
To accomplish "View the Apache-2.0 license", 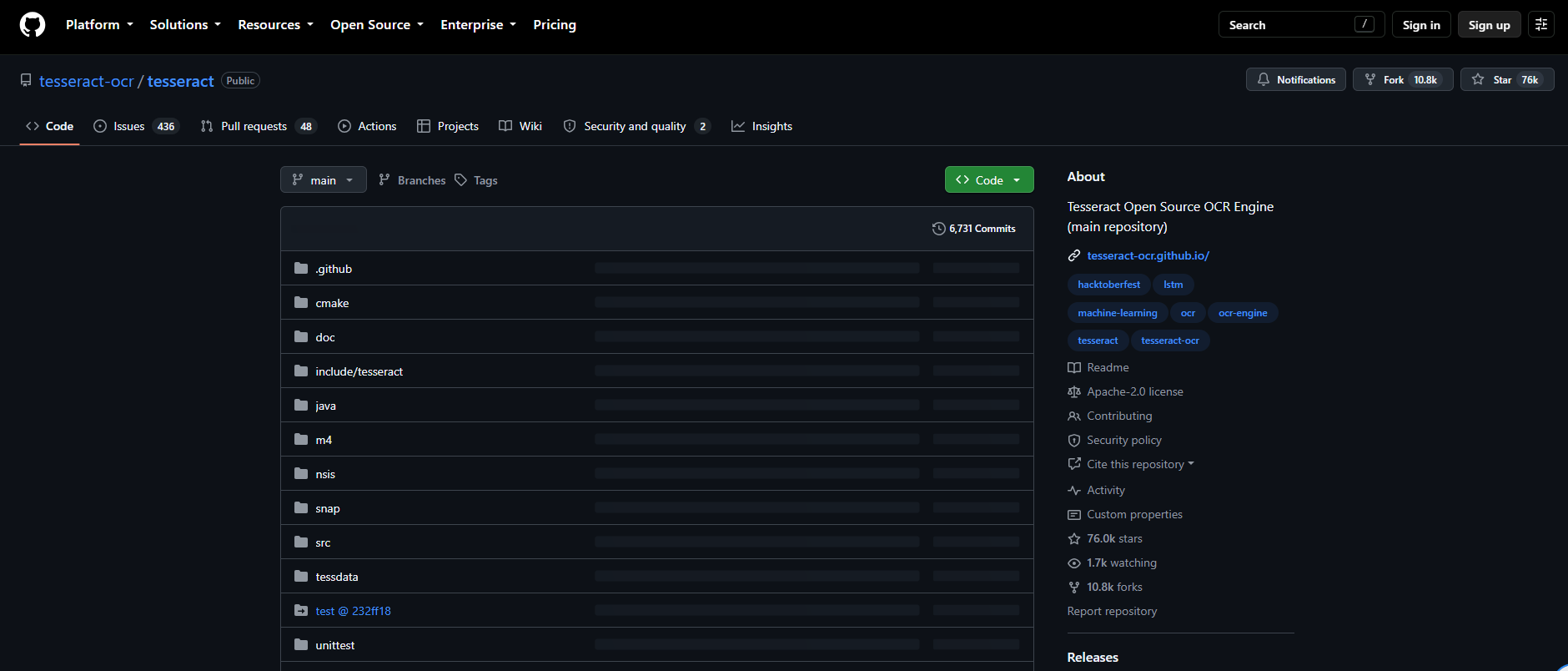I will pos(1125,391).
